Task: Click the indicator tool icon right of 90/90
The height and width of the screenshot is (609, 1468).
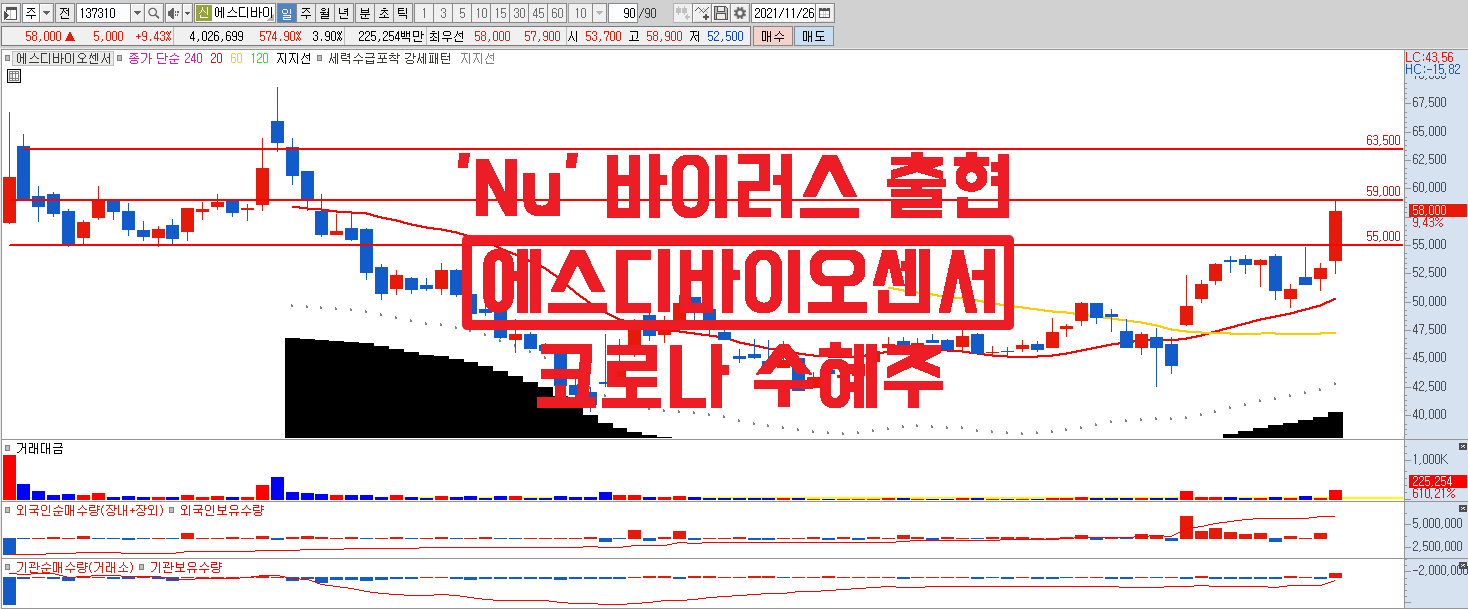Action: pyautogui.click(x=682, y=13)
